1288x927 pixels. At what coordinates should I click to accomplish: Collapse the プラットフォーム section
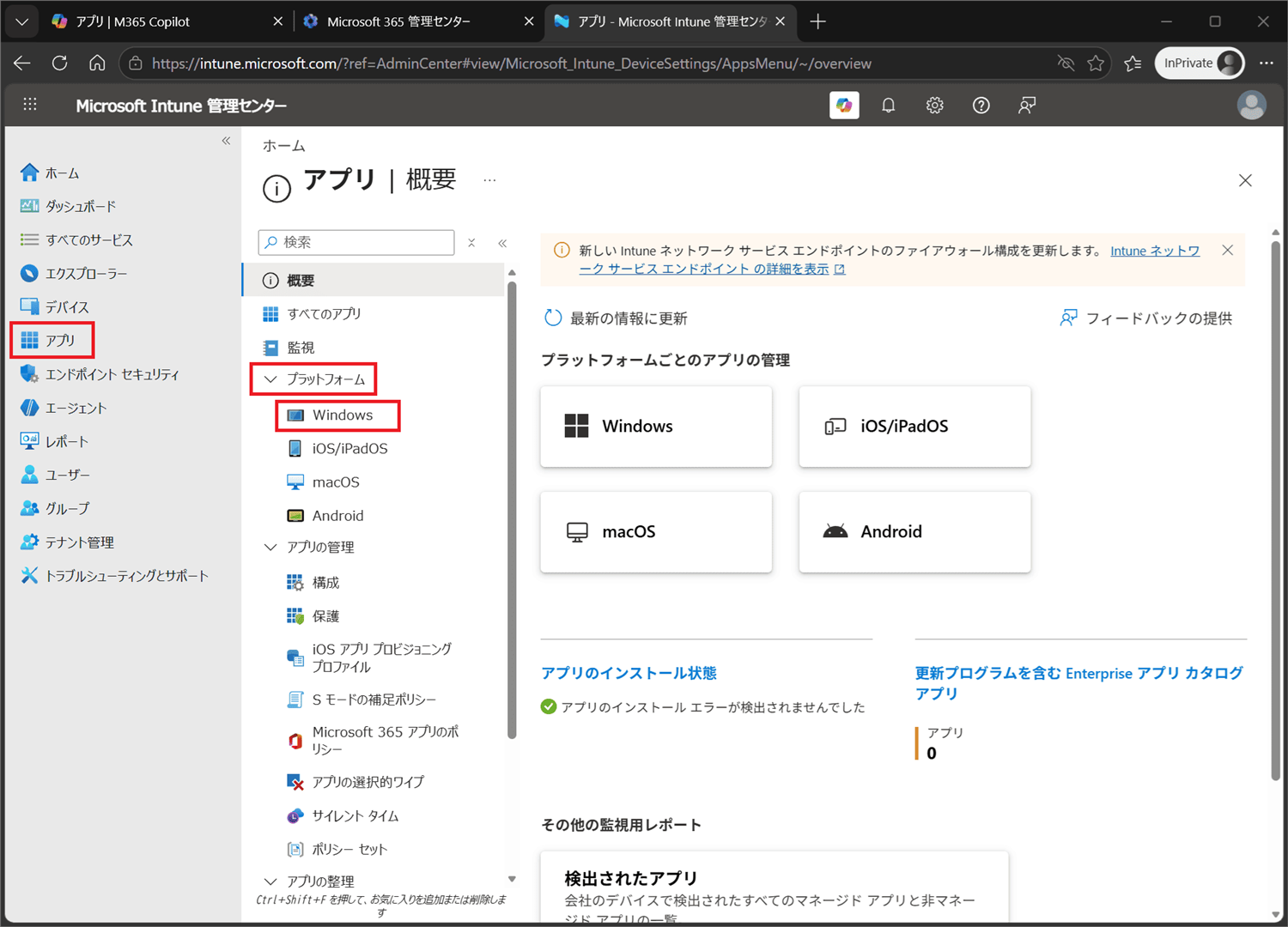(x=270, y=379)
